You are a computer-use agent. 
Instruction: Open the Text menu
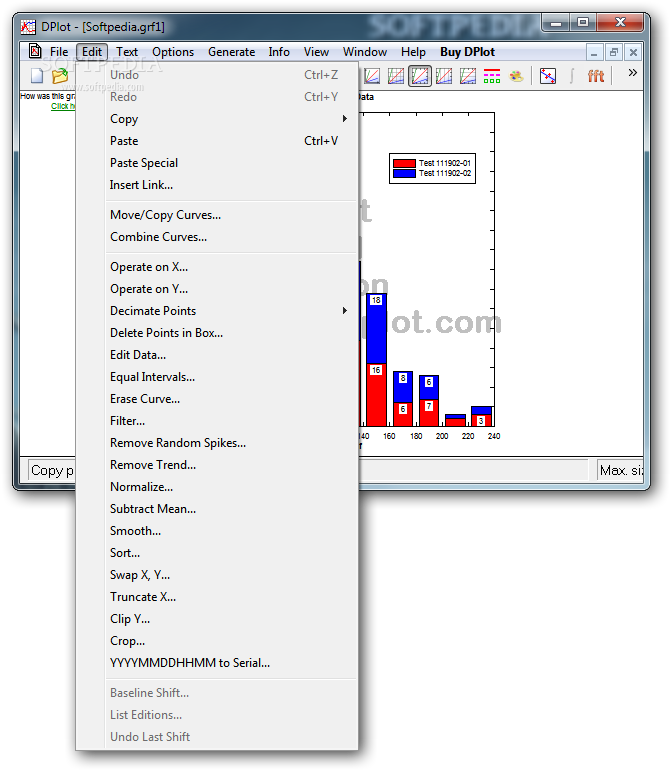(x=127, y=52)
